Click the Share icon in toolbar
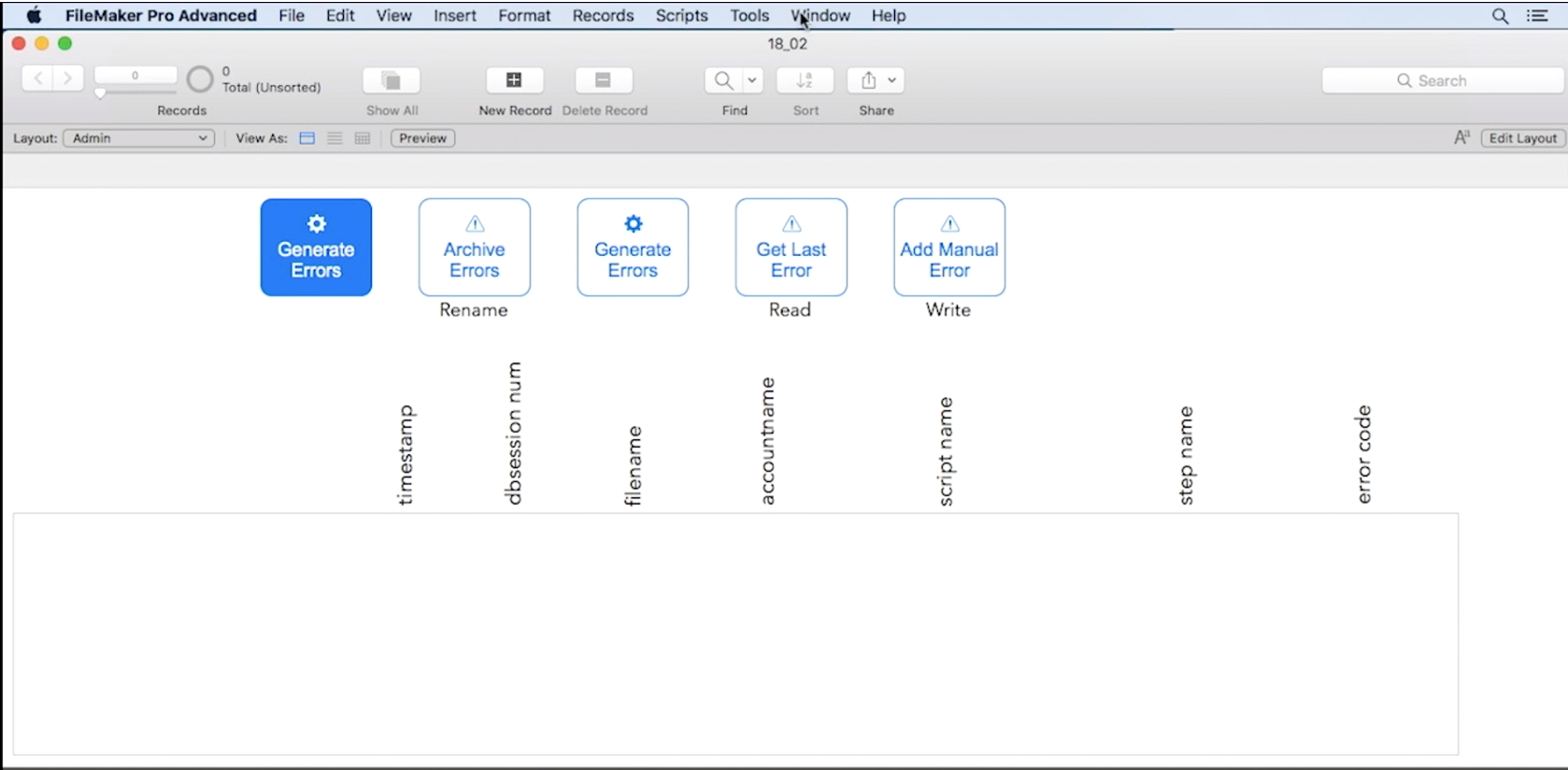Screen dimensions: 1568x770 pos(869,80)
